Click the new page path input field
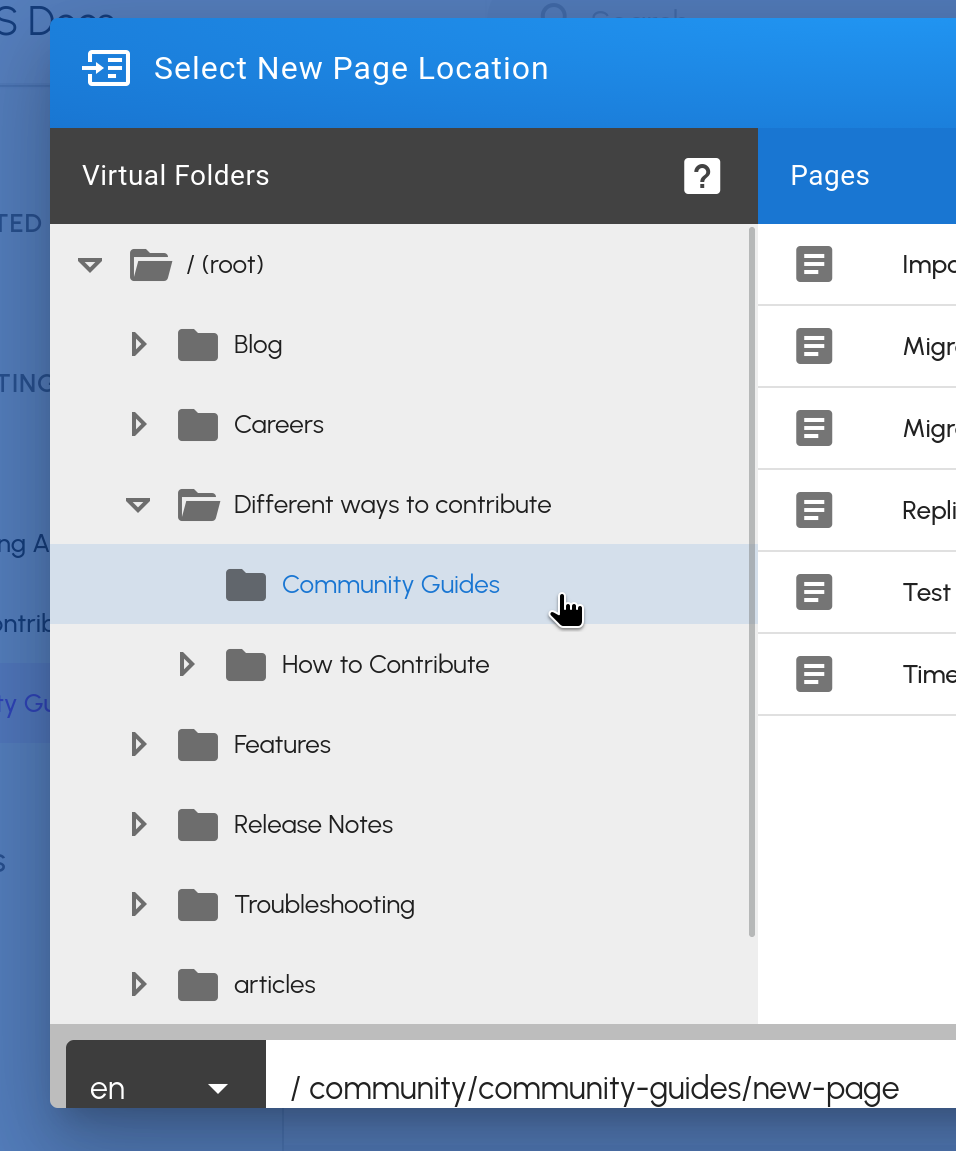The width and height of the screenshot is (956, 1151). 611,1074
